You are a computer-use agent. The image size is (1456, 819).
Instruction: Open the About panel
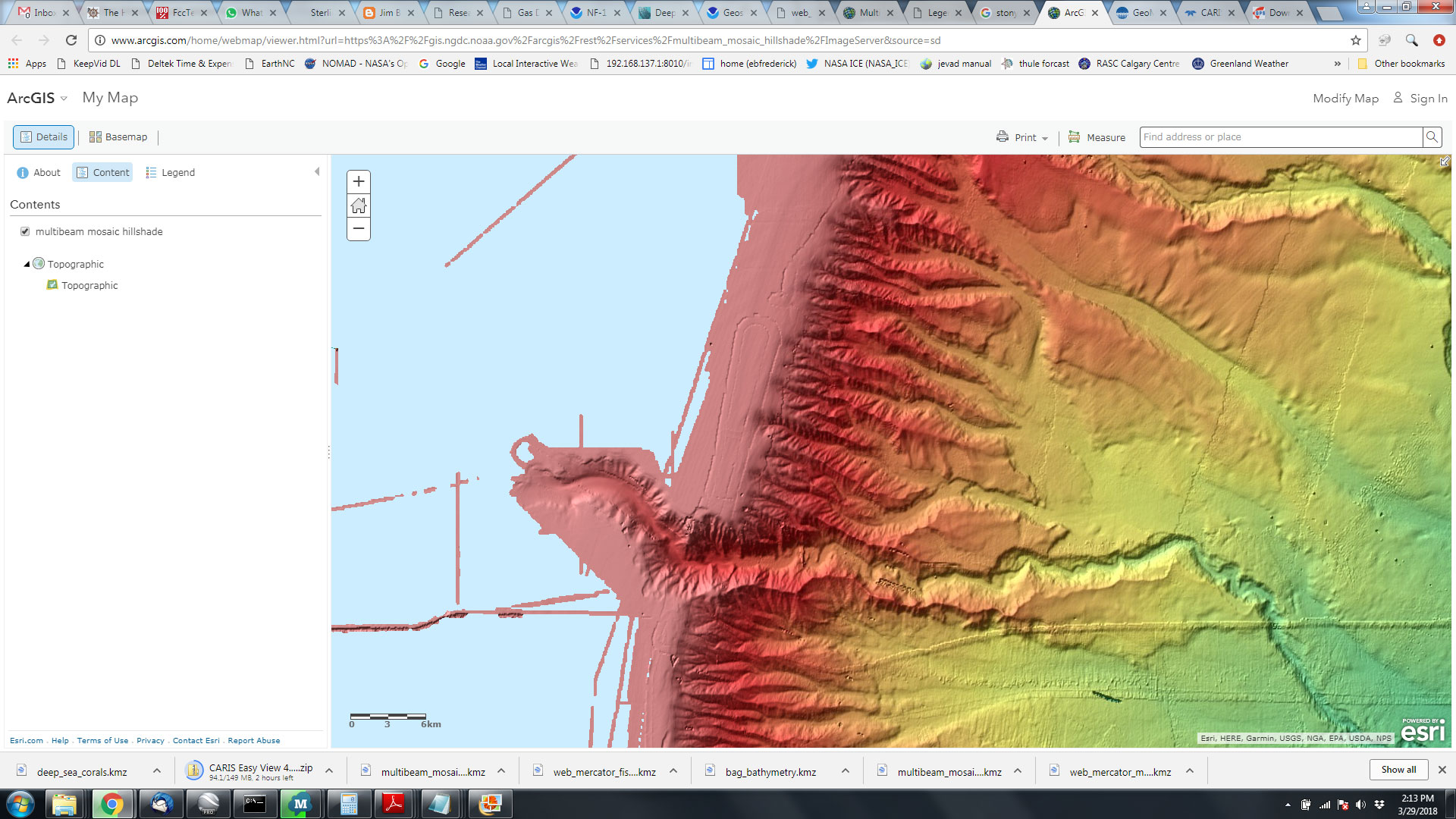pos(39,173)
